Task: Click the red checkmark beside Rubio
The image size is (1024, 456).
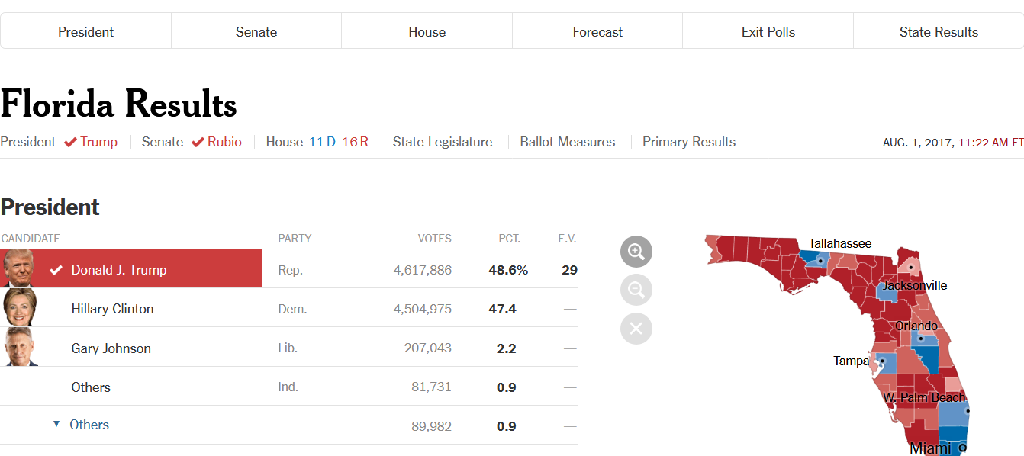Action: click(x=198, y=142)
